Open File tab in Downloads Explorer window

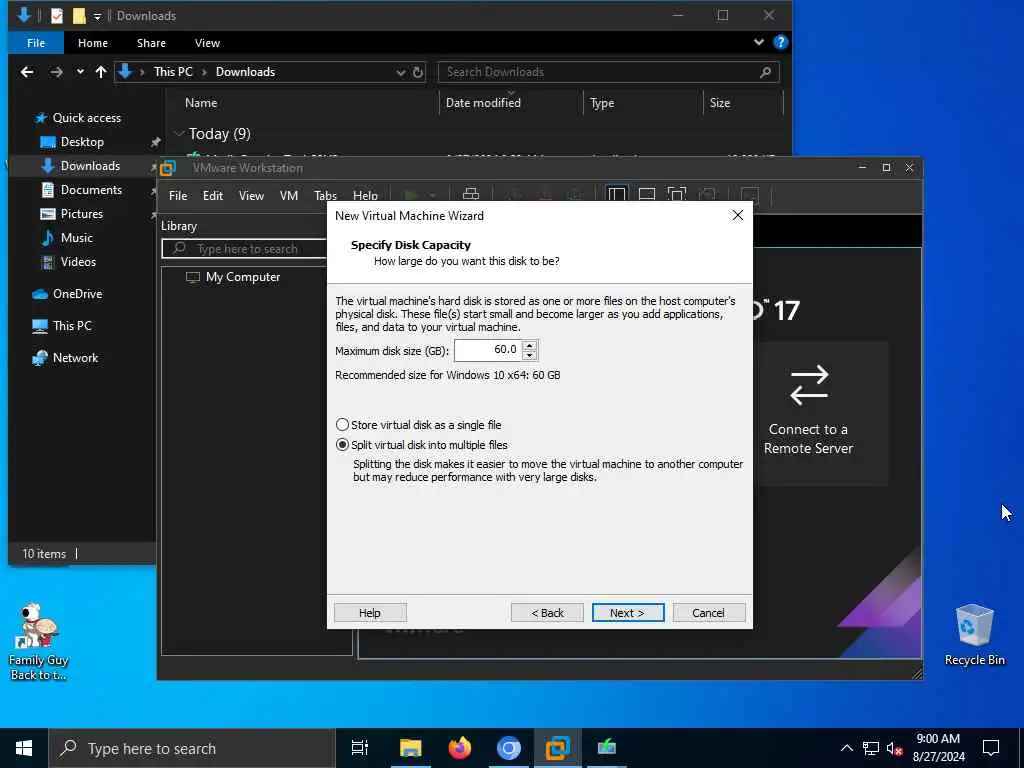coord(36,43)
